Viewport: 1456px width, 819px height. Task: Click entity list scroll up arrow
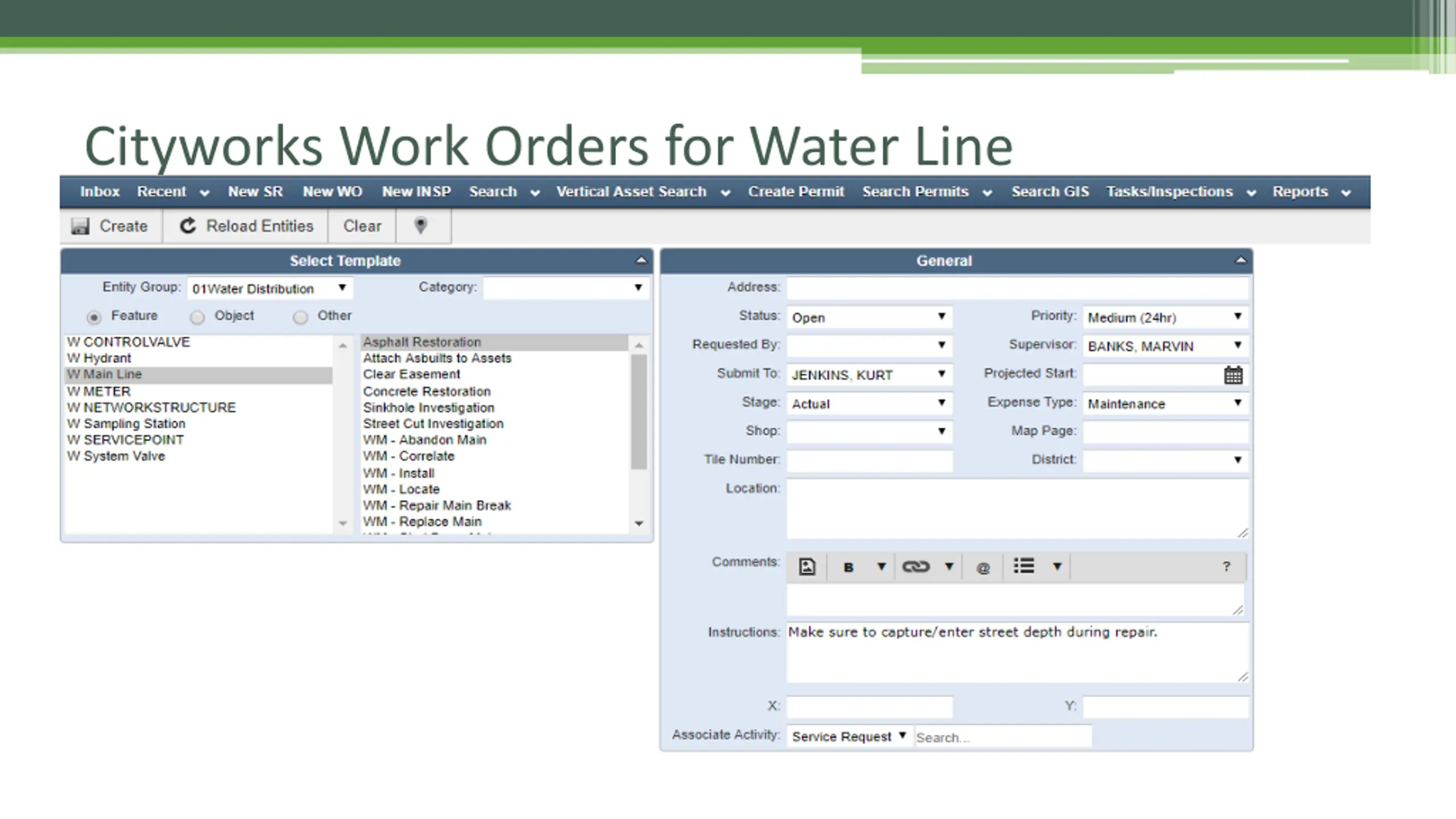(342, 345)
